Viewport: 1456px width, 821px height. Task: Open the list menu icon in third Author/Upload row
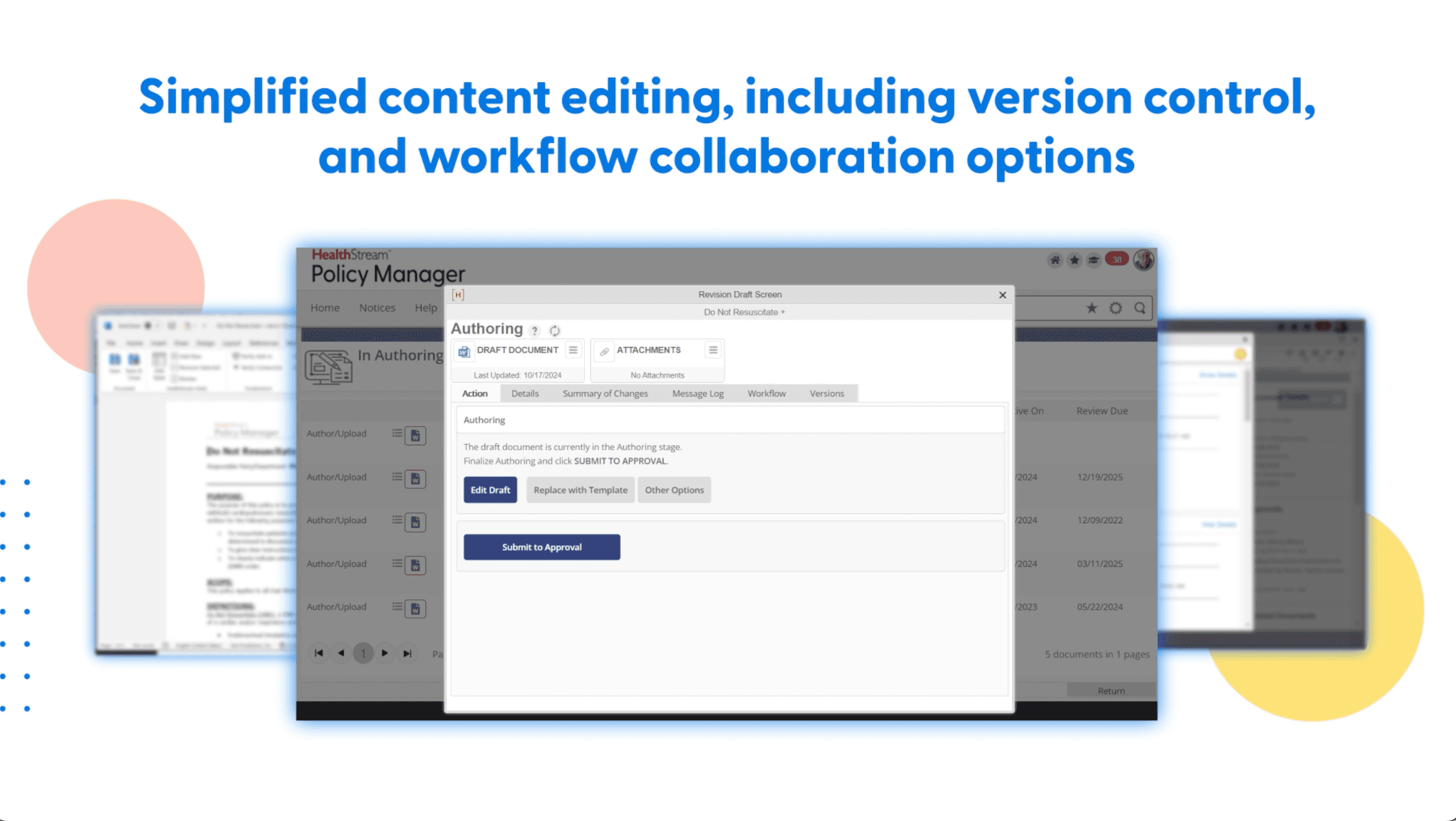coord(397,520)
